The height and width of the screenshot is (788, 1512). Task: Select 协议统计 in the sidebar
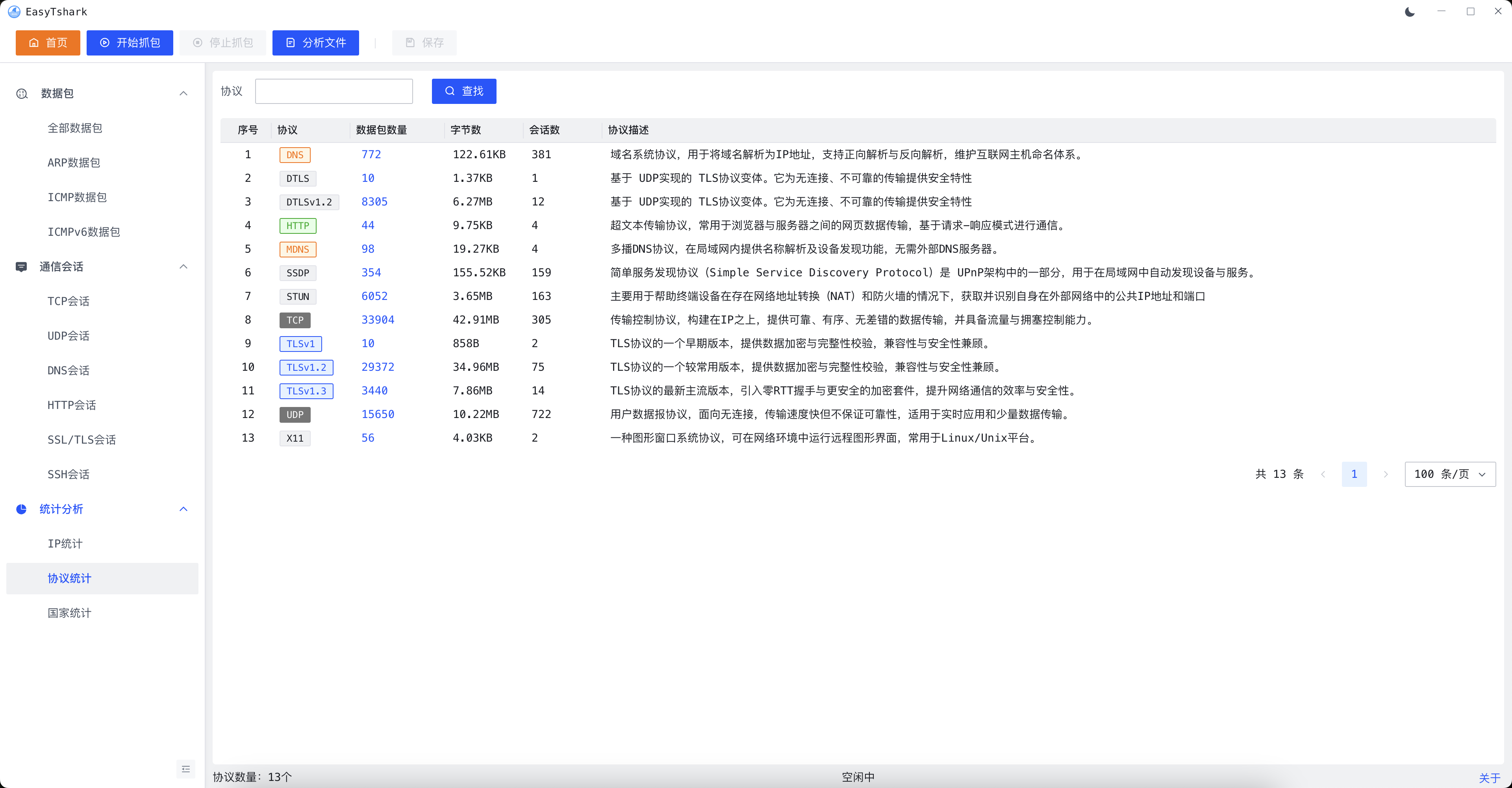click(x=69, y=578)
